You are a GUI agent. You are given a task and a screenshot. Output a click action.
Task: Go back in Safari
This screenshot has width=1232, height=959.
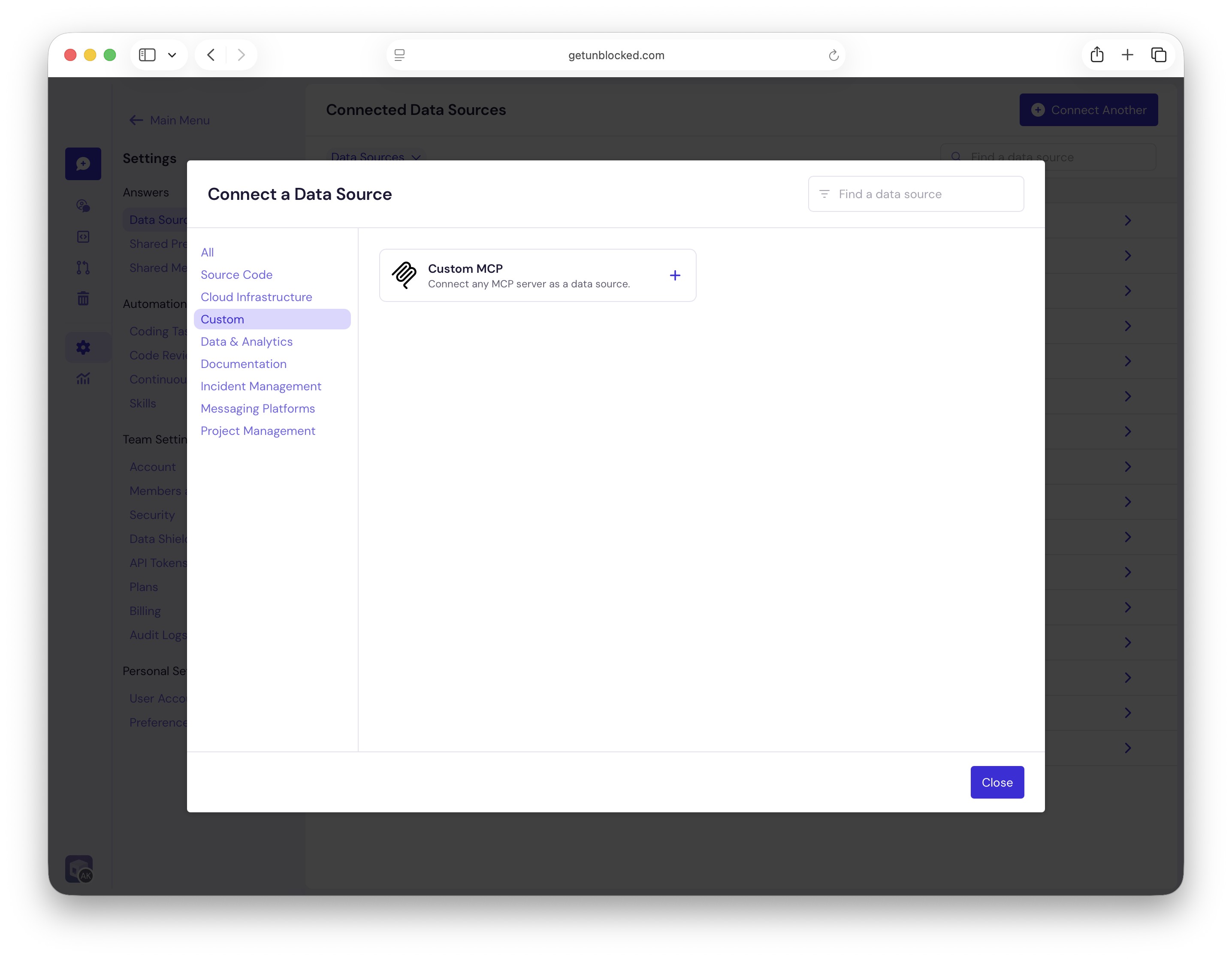pos(211,55)
